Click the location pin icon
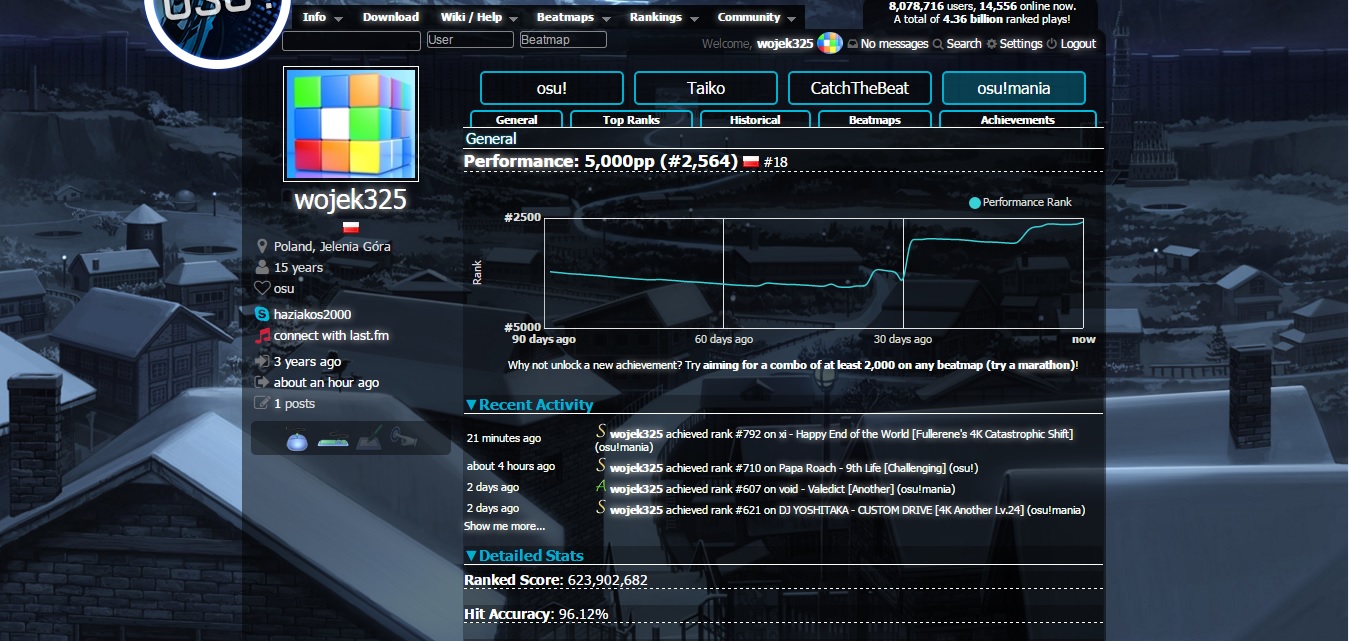 (x=262, y=246)
